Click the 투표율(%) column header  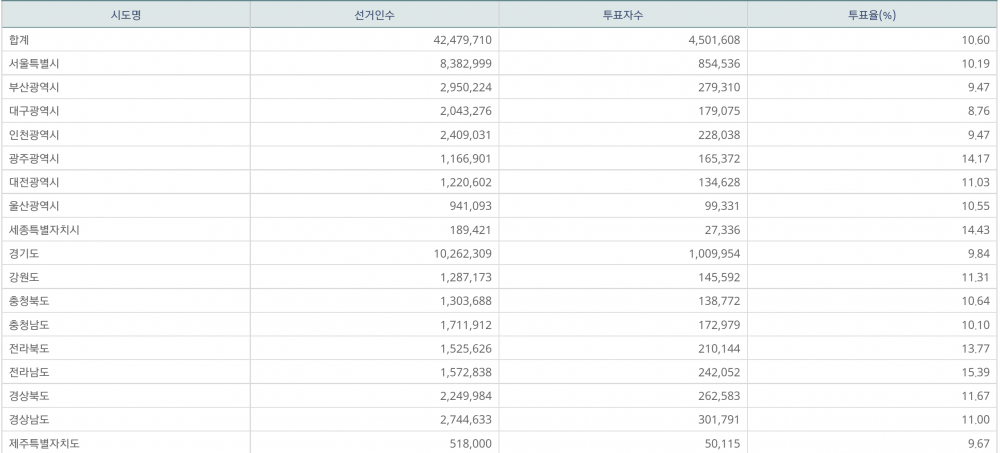[x=871, y=15]
